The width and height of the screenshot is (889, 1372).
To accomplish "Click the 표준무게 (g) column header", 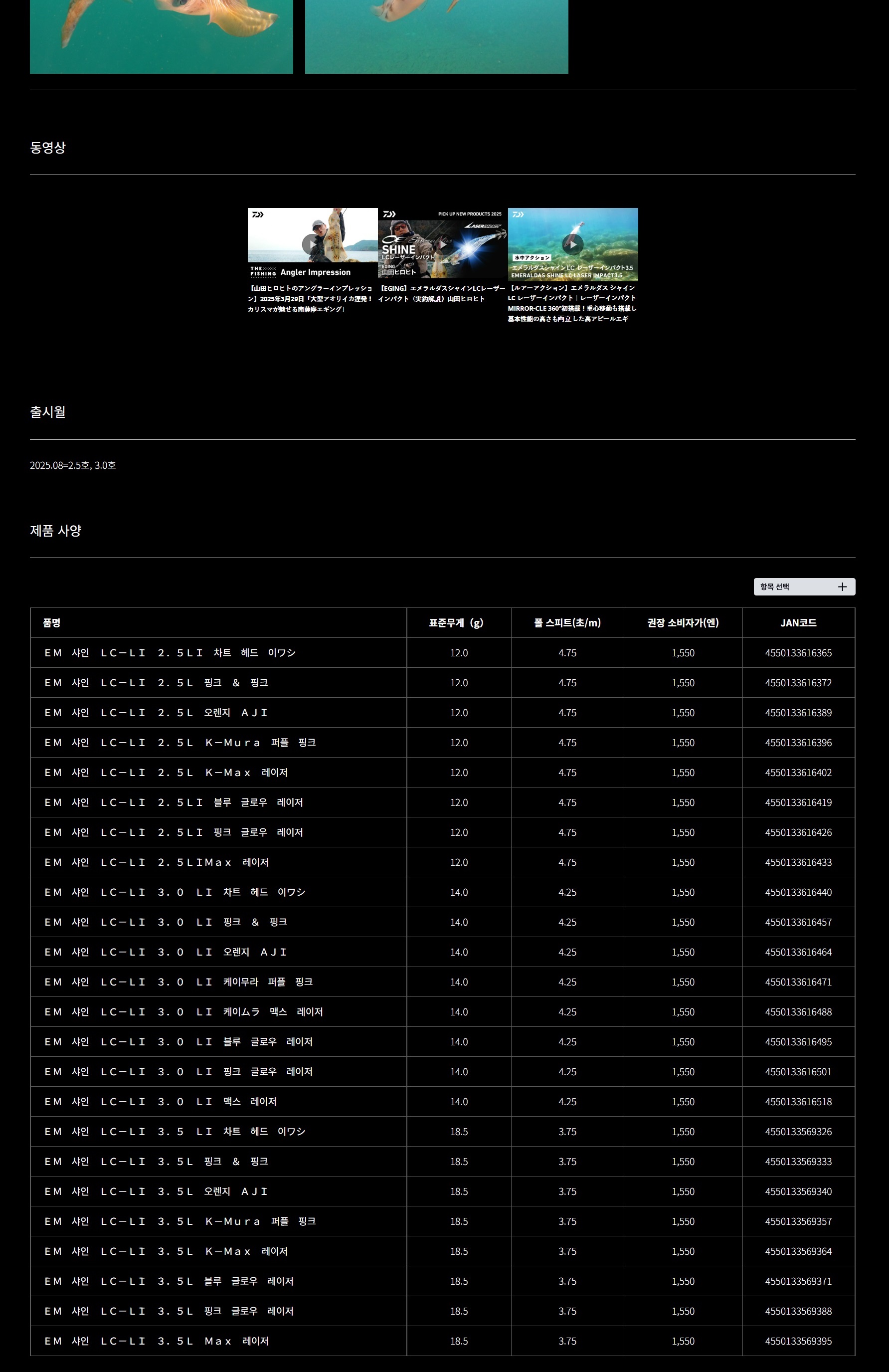I will pos(459,622).
